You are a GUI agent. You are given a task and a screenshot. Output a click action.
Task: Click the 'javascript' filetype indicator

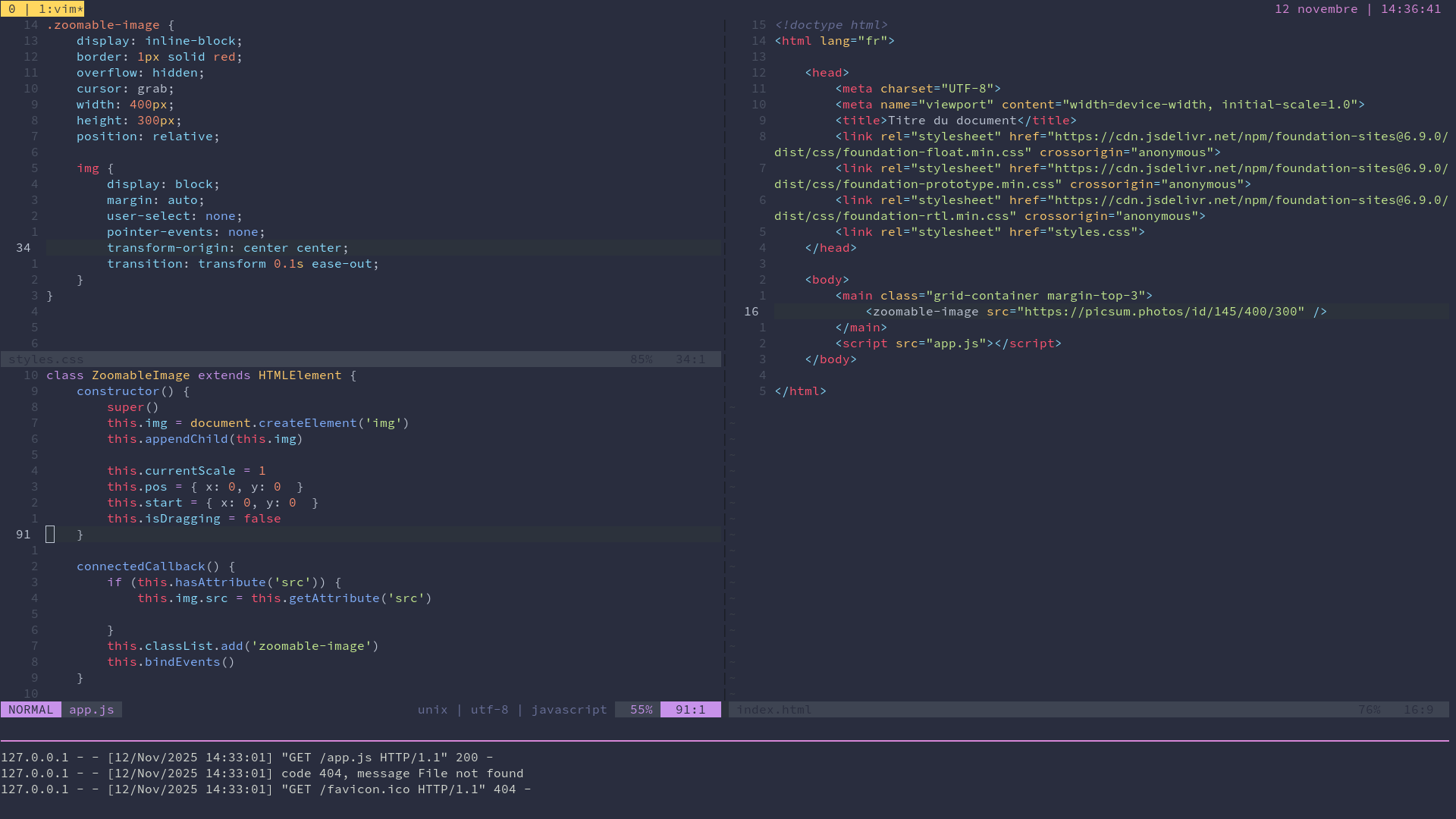(569, 710)
